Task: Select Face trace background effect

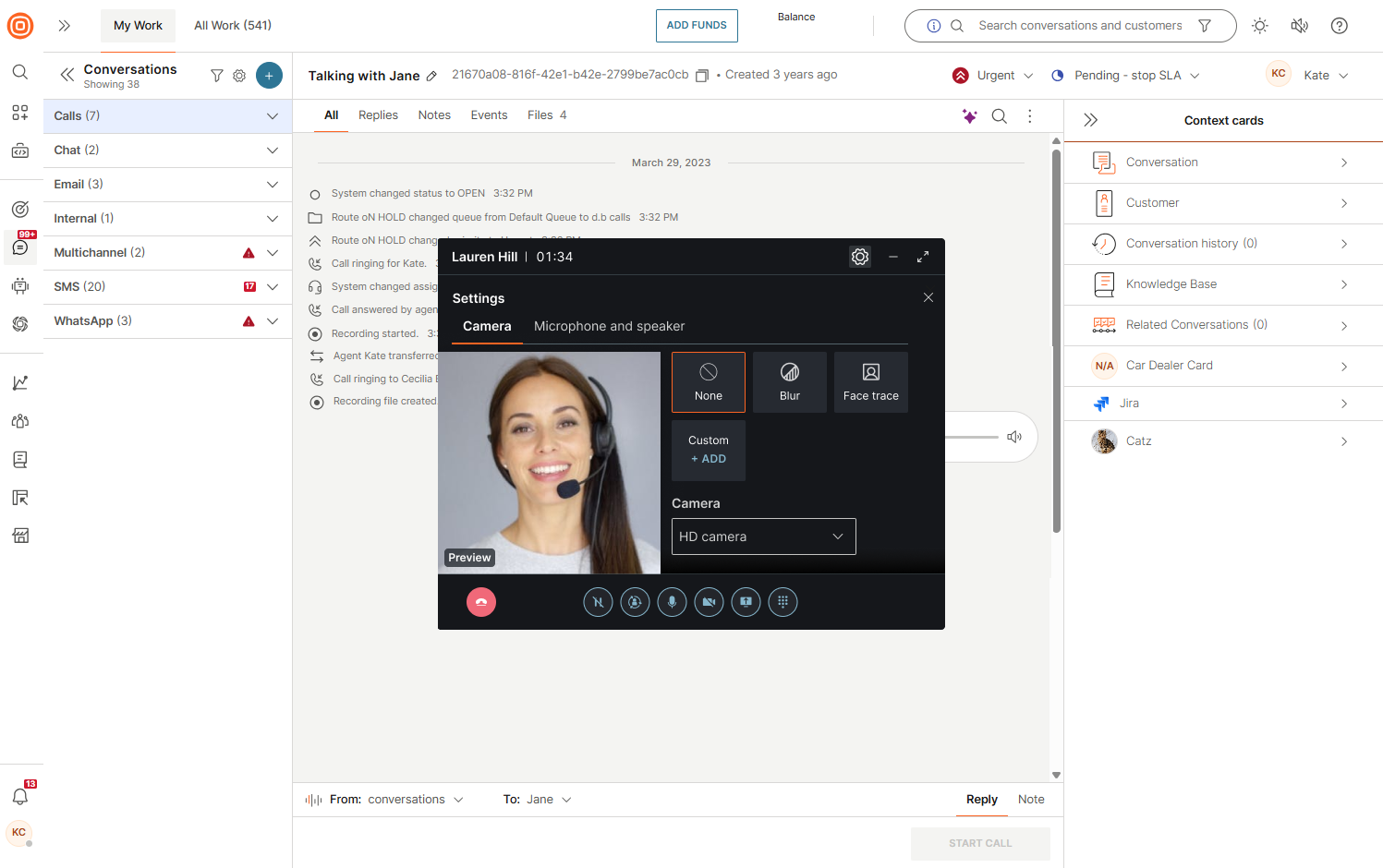Action: coord(870,381)
